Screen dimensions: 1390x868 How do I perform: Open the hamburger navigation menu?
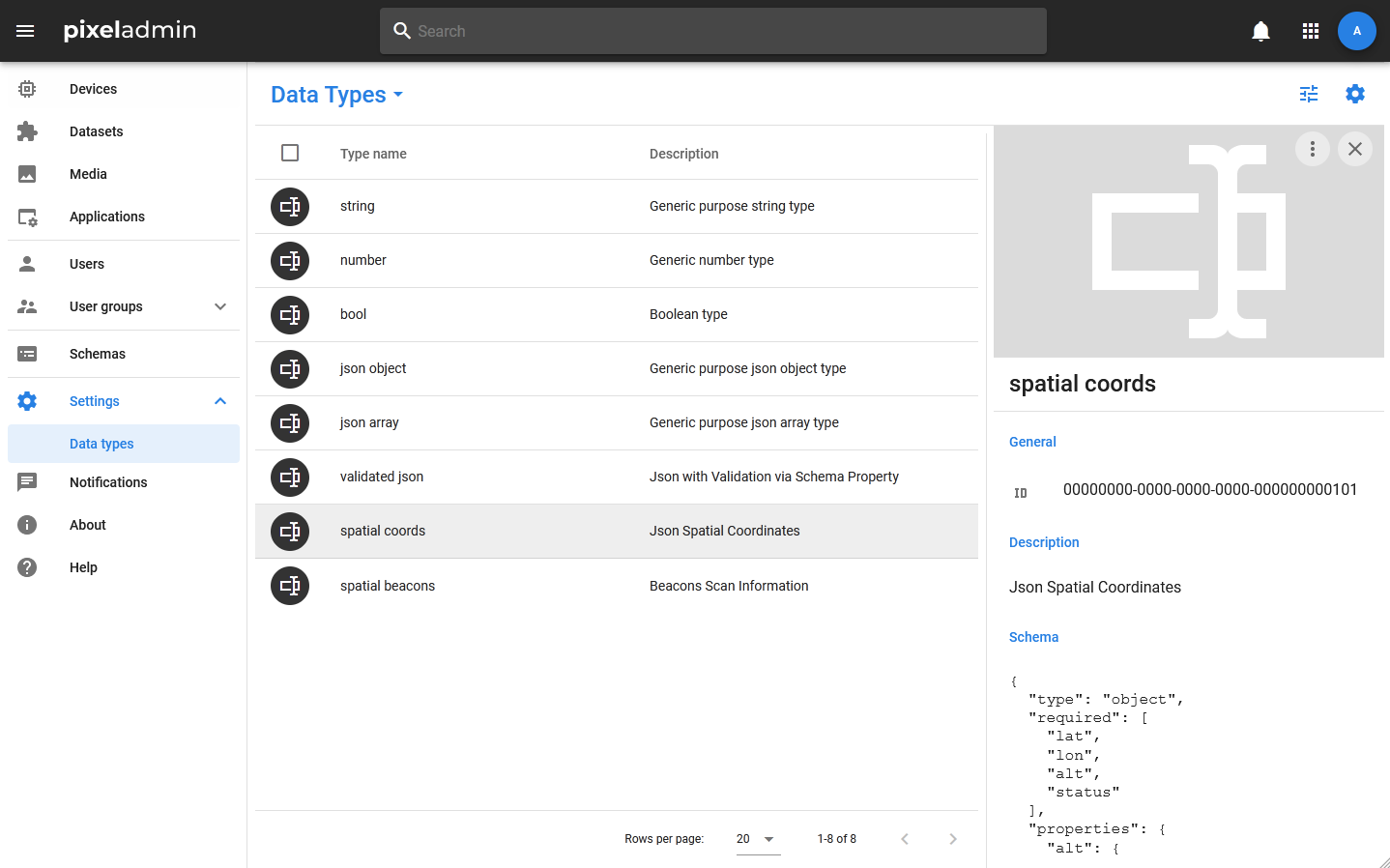point(25,31)
